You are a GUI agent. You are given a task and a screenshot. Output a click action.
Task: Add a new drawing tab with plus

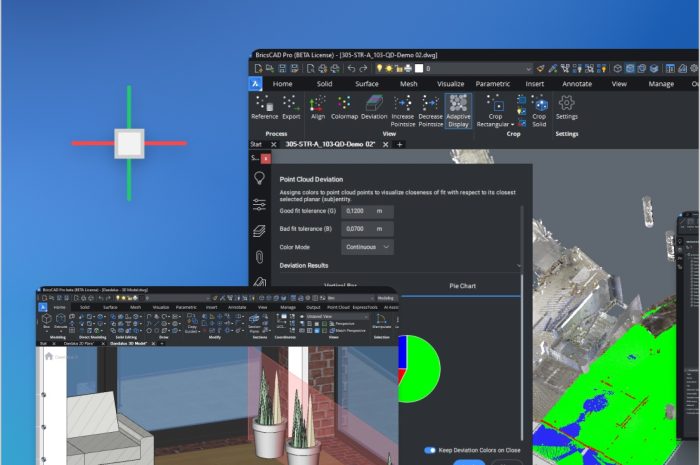pyautogui.click(x=400, y=145)
